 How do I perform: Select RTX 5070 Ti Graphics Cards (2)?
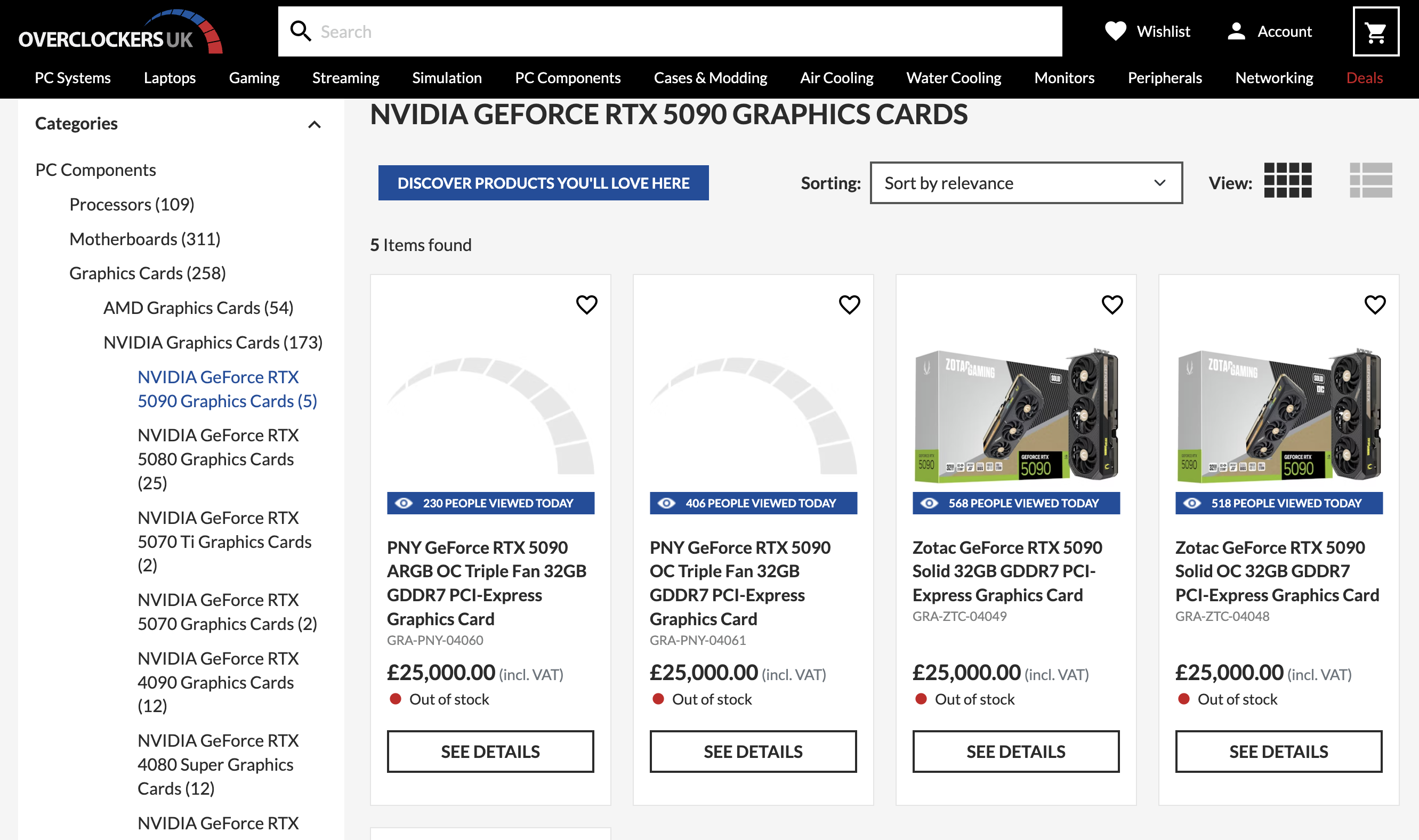point(224,541)
